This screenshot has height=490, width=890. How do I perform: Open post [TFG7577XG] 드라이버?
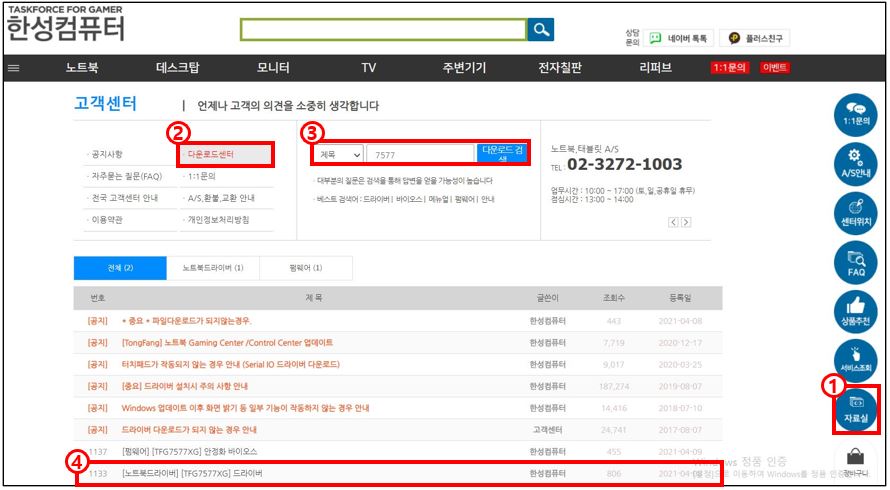click(x=192, y=474)
